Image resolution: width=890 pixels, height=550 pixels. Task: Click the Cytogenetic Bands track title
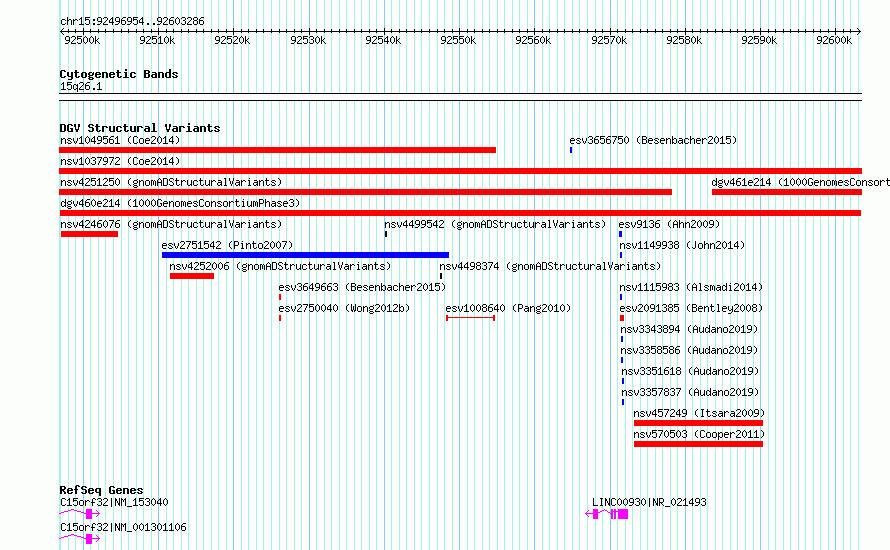point(119,74)
